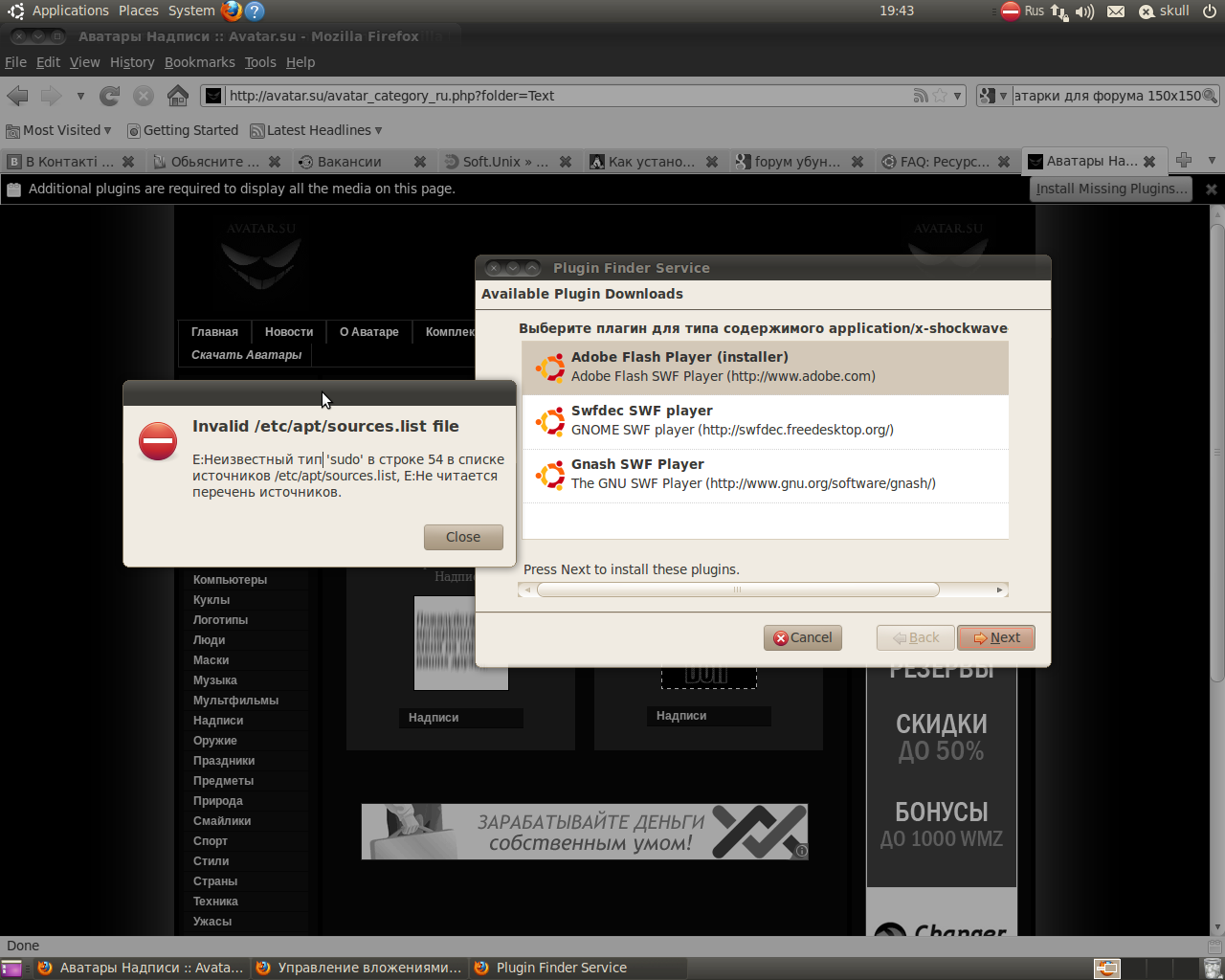Click Next in Plugin Finder Service

[x=996, y=637]
